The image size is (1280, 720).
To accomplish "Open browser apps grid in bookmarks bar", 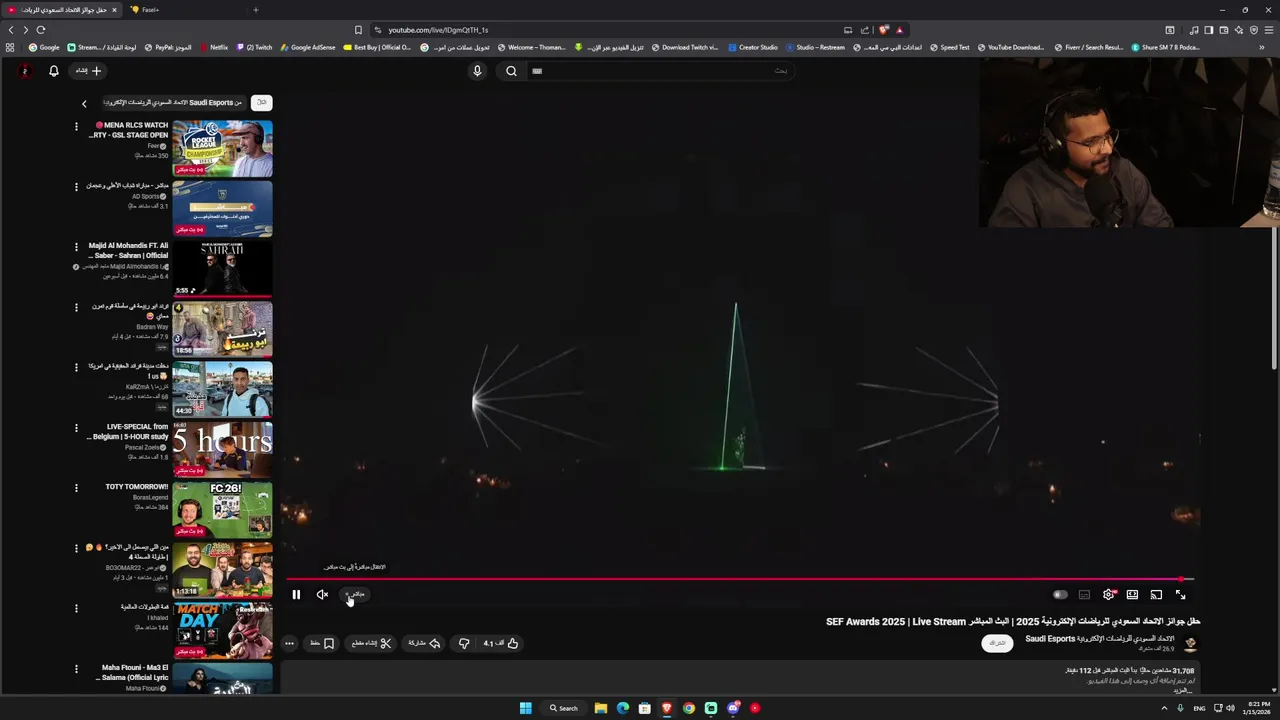I will [x=10, y=47].
